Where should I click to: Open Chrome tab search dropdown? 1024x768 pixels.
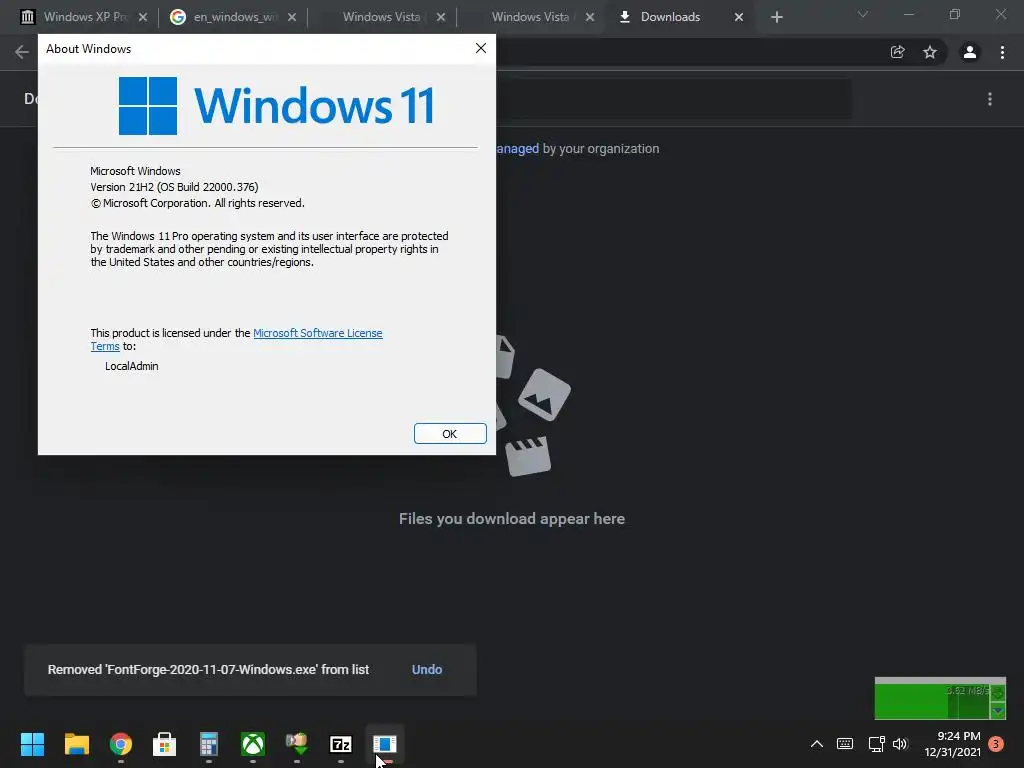[863, 14]
